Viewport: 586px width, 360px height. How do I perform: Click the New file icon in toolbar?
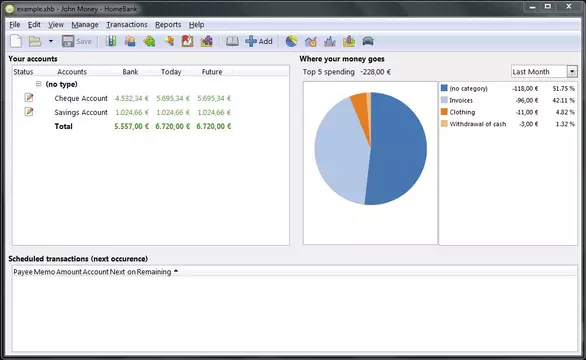tap(16, 41)
